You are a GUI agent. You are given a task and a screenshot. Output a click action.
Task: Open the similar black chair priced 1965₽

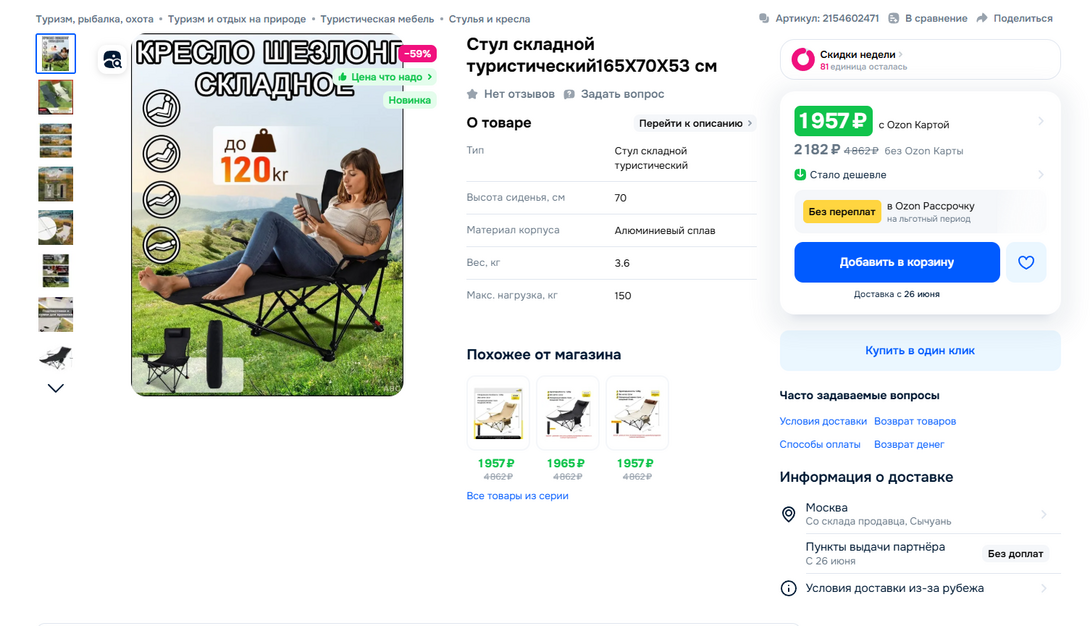(567, 413)
